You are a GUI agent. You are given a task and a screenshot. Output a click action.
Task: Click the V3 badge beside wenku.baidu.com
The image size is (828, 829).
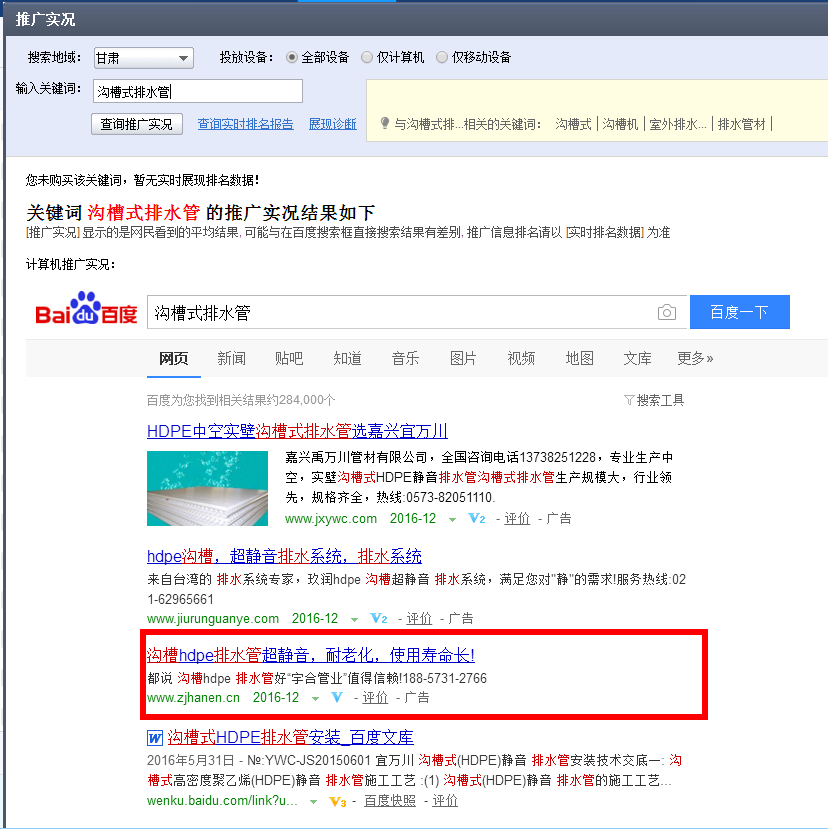337,802
